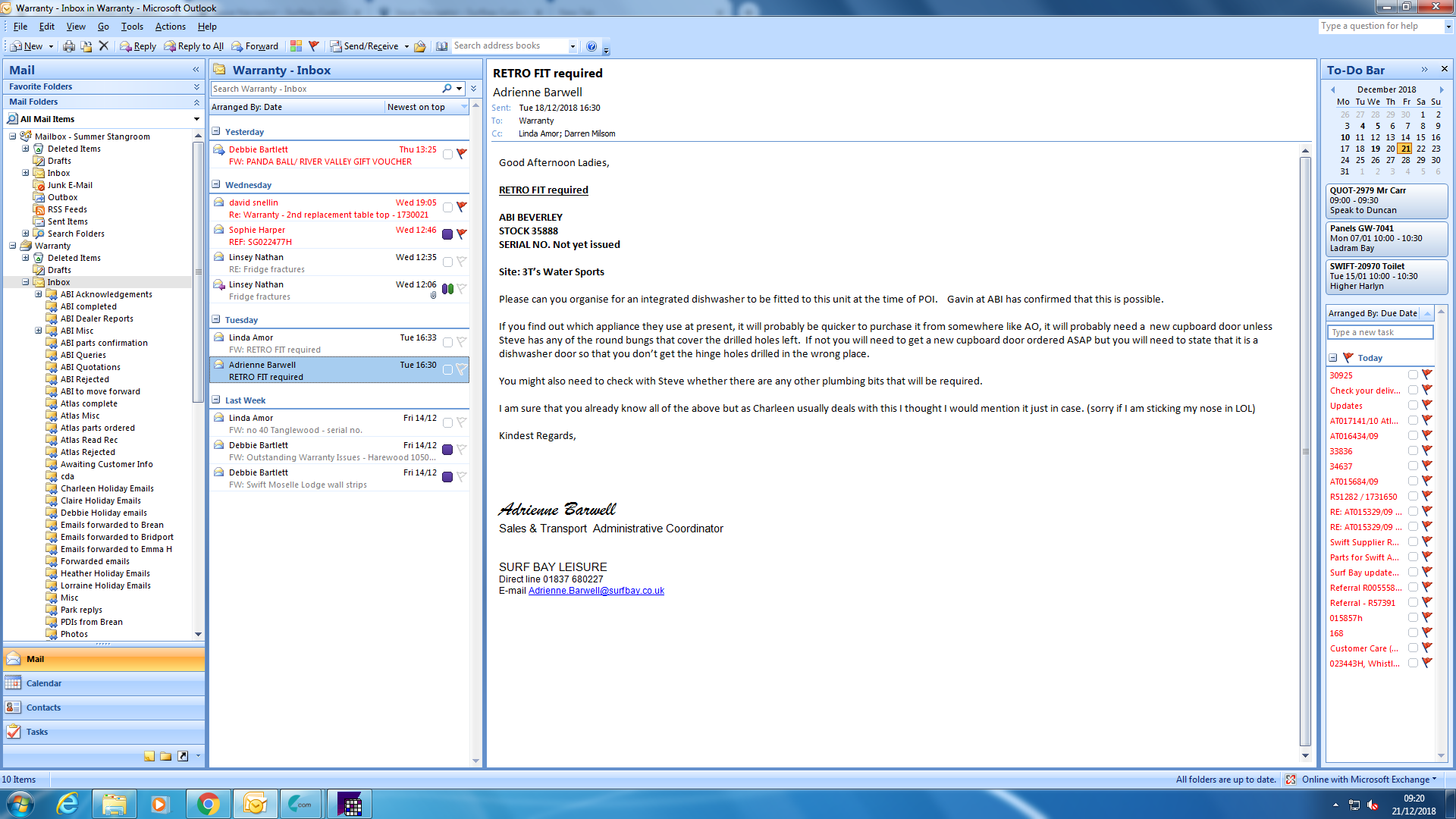Viewport: 1456px width, 819px height.
Task: Open the Categorize color squares icon
Action: [296, 46]
